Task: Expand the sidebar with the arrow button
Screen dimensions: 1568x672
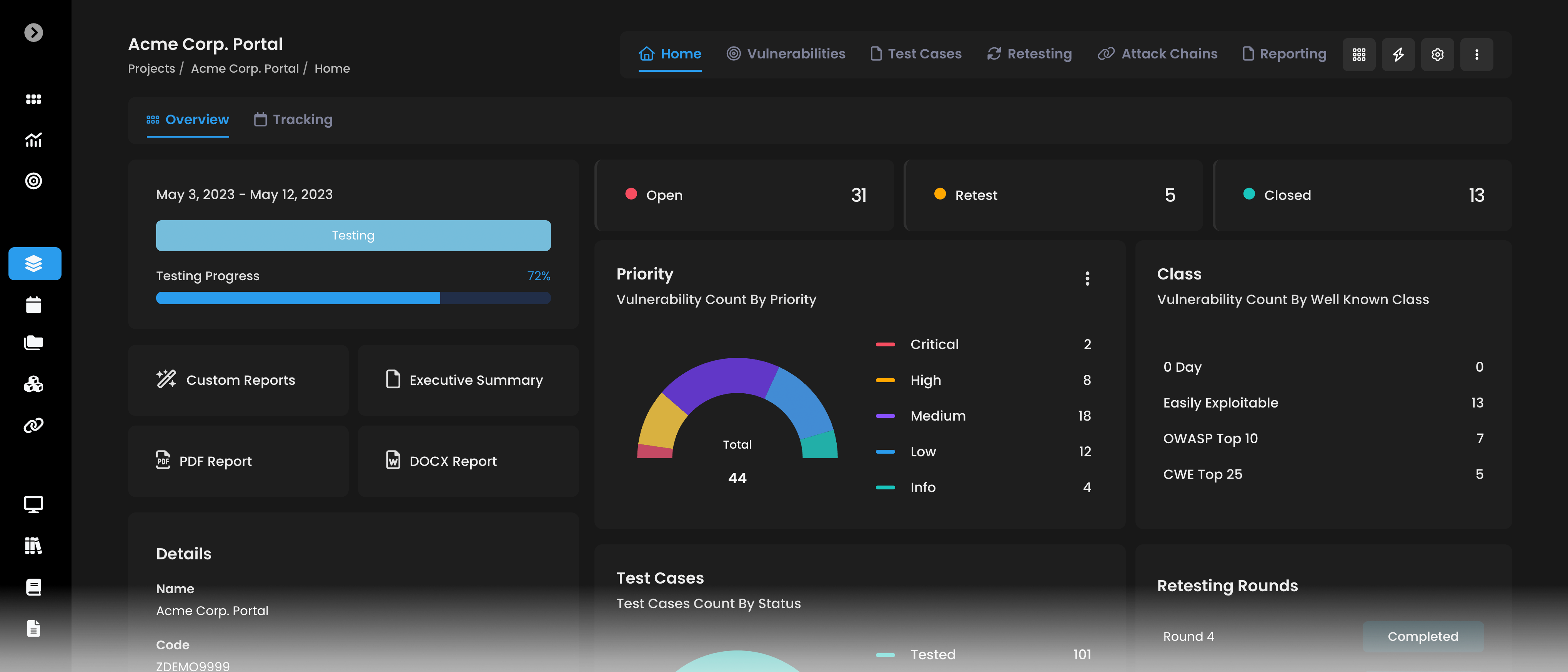Action: [33, 33]
